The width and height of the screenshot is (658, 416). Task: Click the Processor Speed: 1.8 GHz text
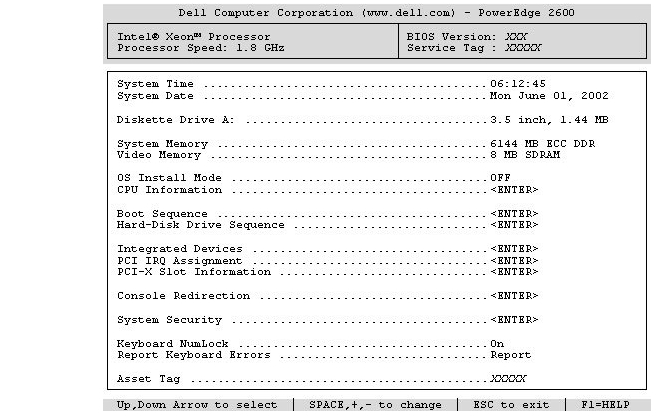pyautogui.click(x=201, y=48)
